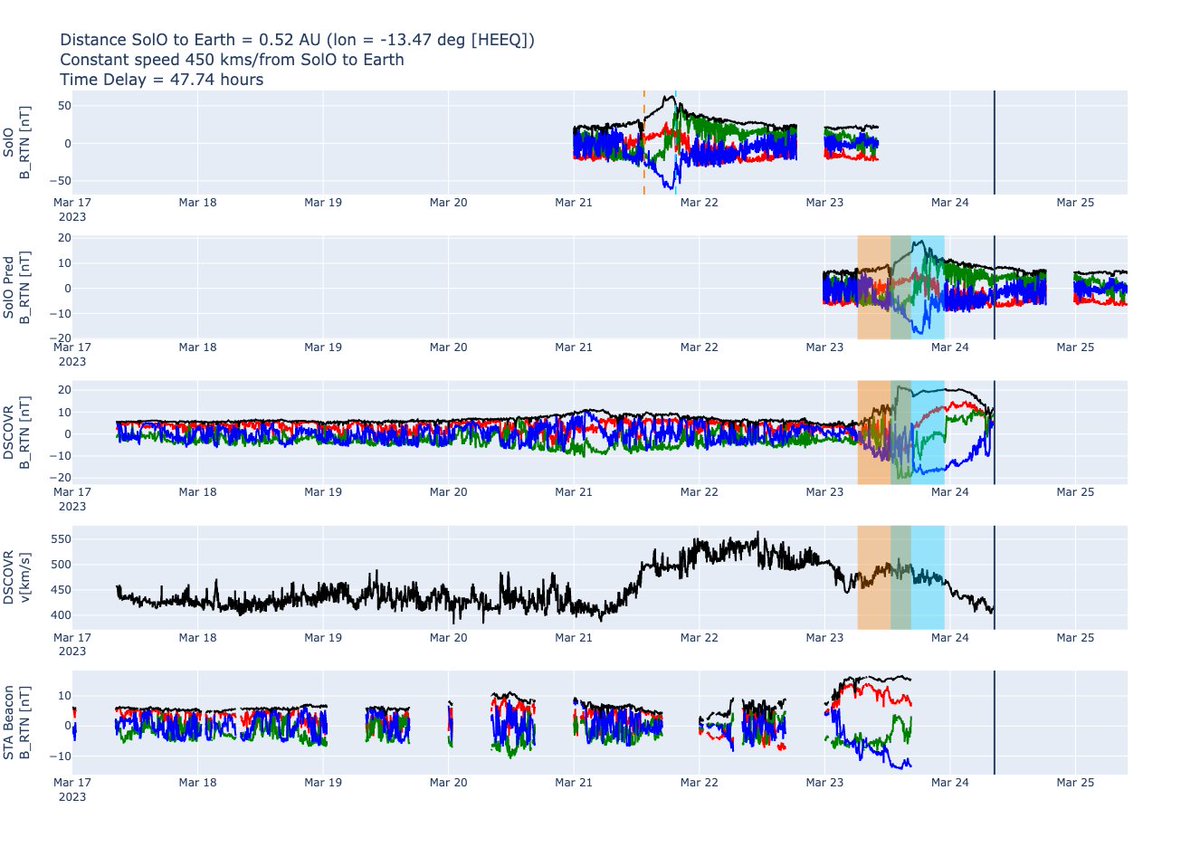Click the 'Constant speed 450 kms' subtitle line
This screenshot has width=1200, height=847.
pyautogui.click(x=232, y=60)
